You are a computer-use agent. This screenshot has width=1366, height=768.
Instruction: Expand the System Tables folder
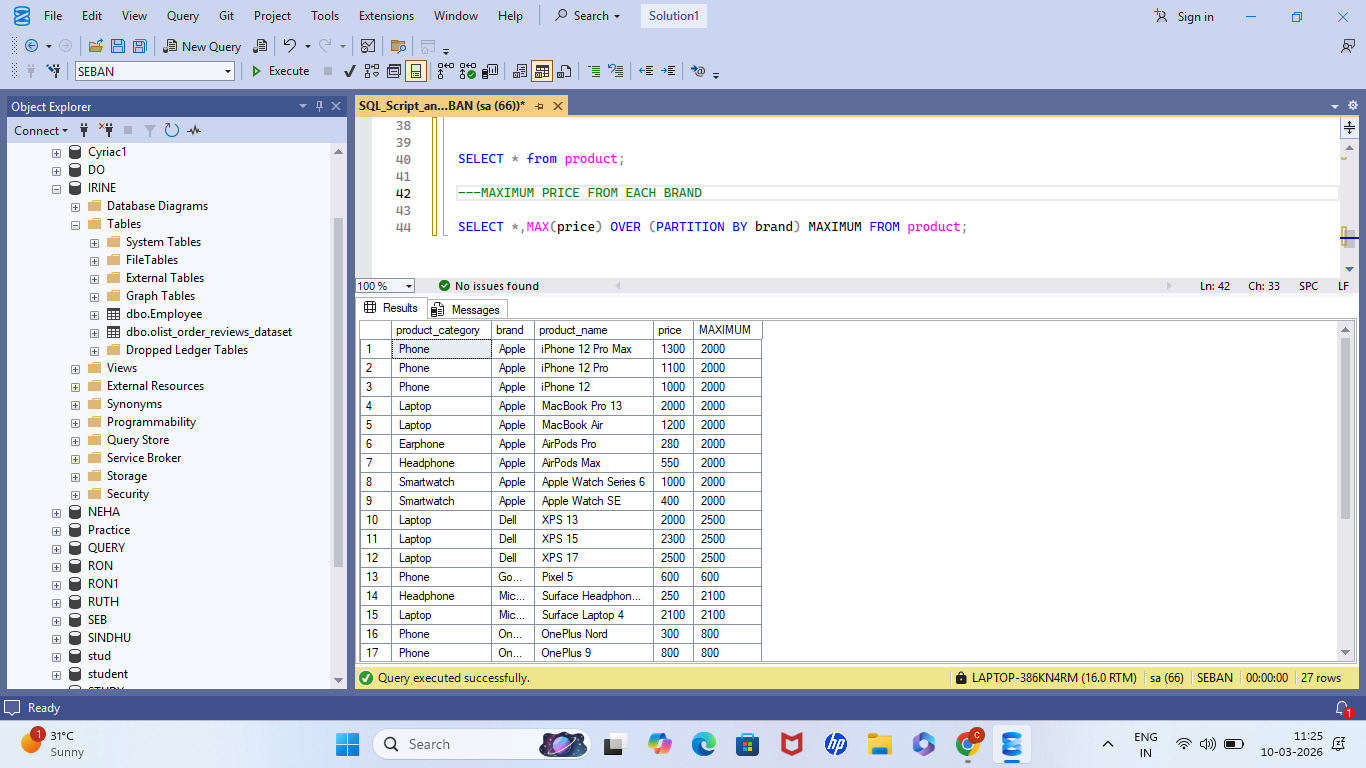coord(94,242)
